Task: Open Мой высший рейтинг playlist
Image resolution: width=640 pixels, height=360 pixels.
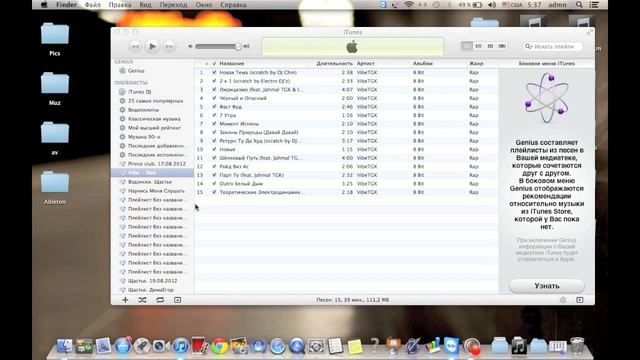Action: (x=154, y=128)
